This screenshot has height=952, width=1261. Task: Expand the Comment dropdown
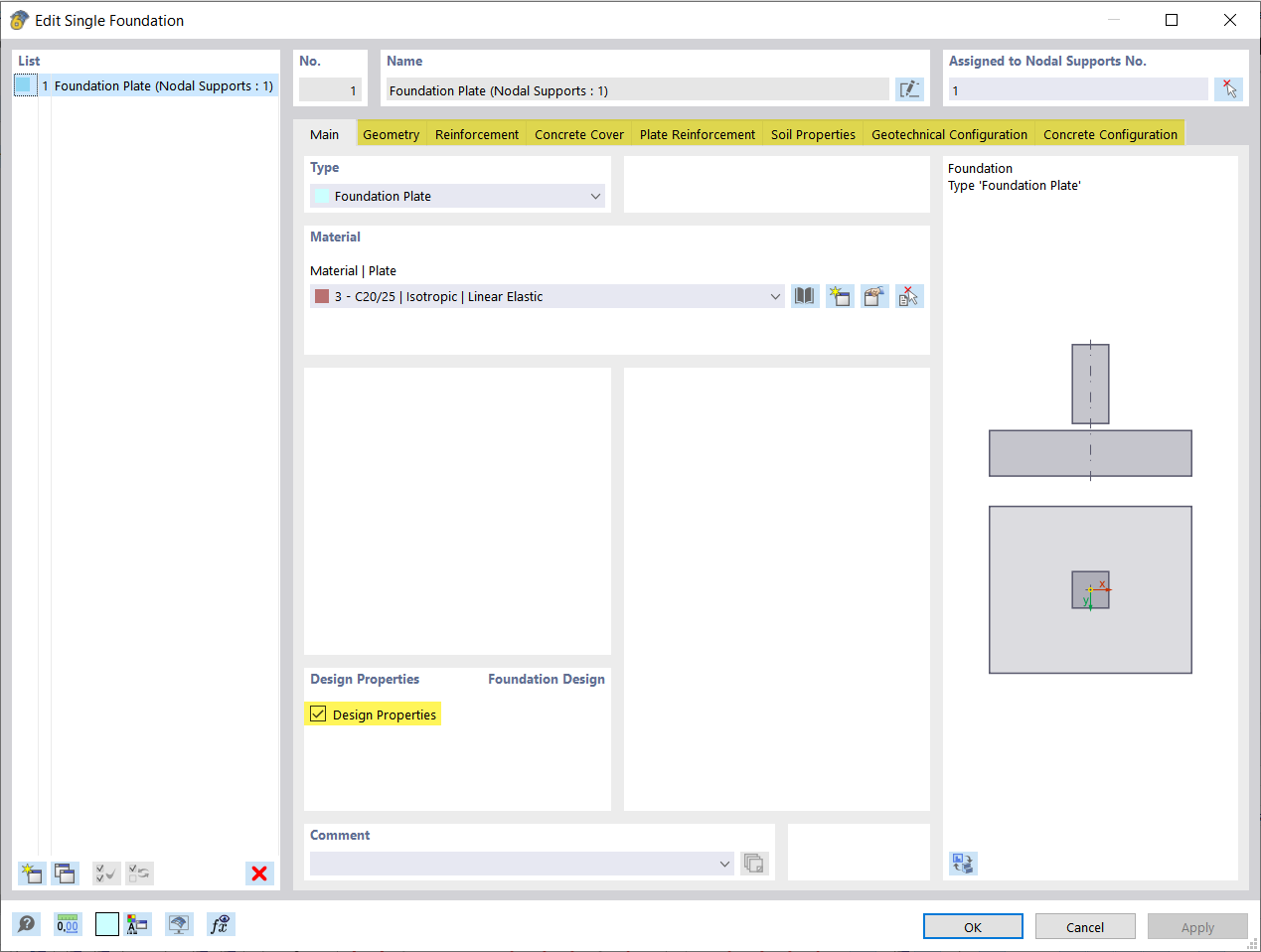[x=724, y=864]
